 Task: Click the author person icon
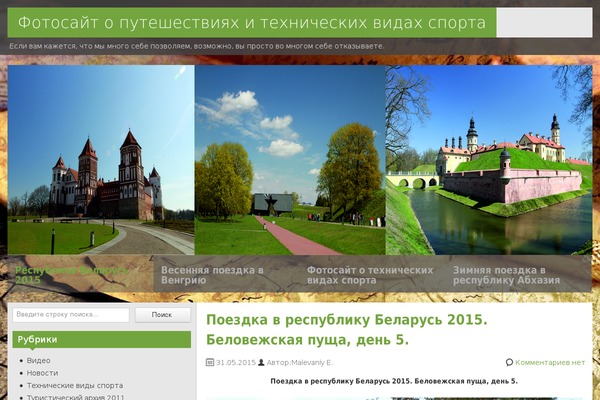point(261,362)
